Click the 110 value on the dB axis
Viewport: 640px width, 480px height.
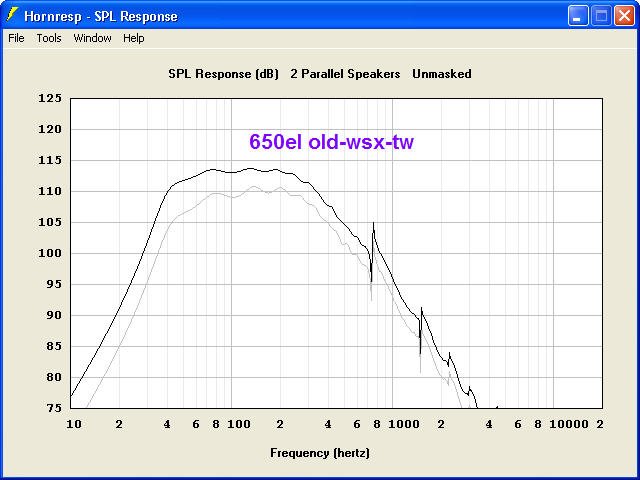[50, 191]
